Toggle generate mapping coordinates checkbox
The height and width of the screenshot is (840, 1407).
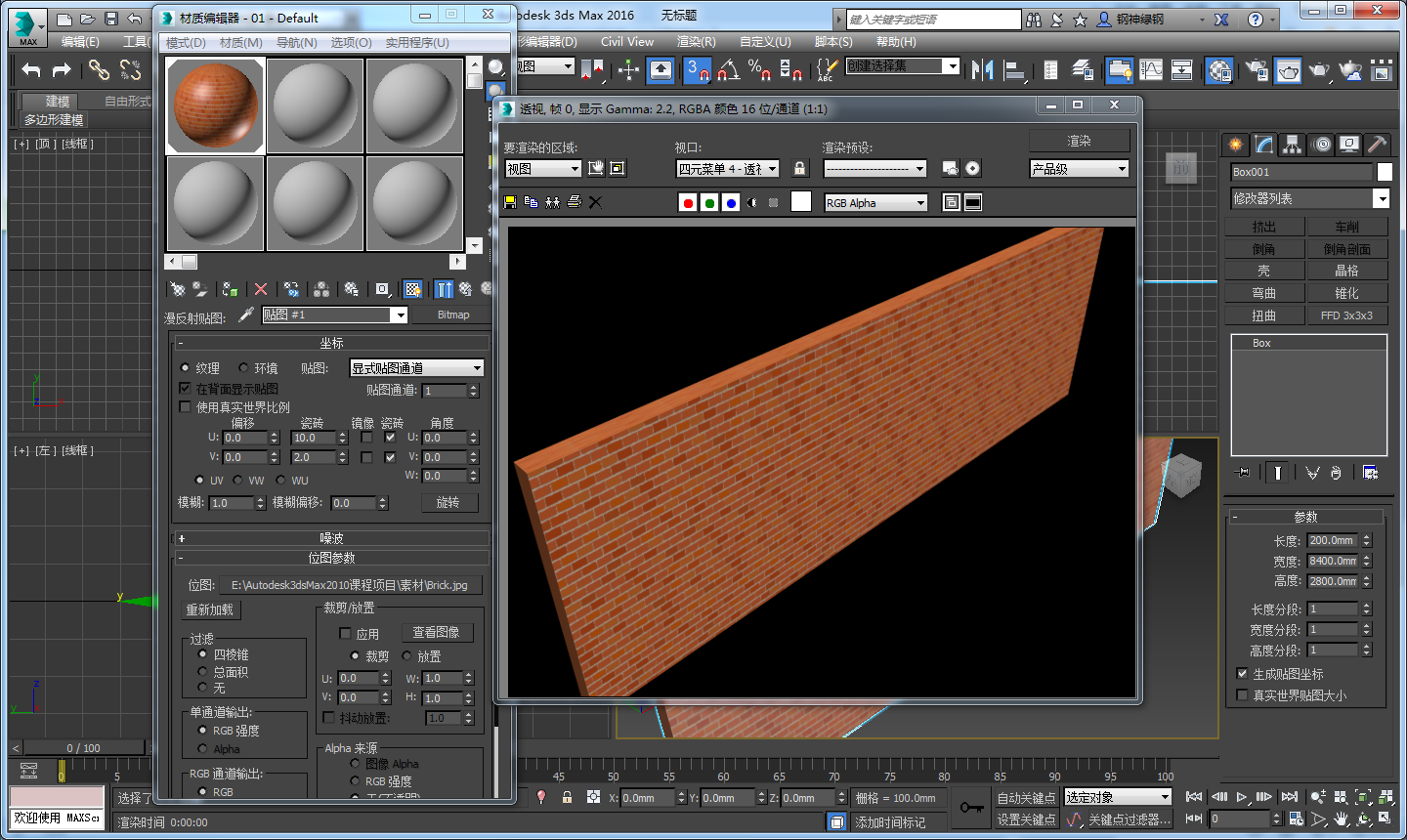1242,674
